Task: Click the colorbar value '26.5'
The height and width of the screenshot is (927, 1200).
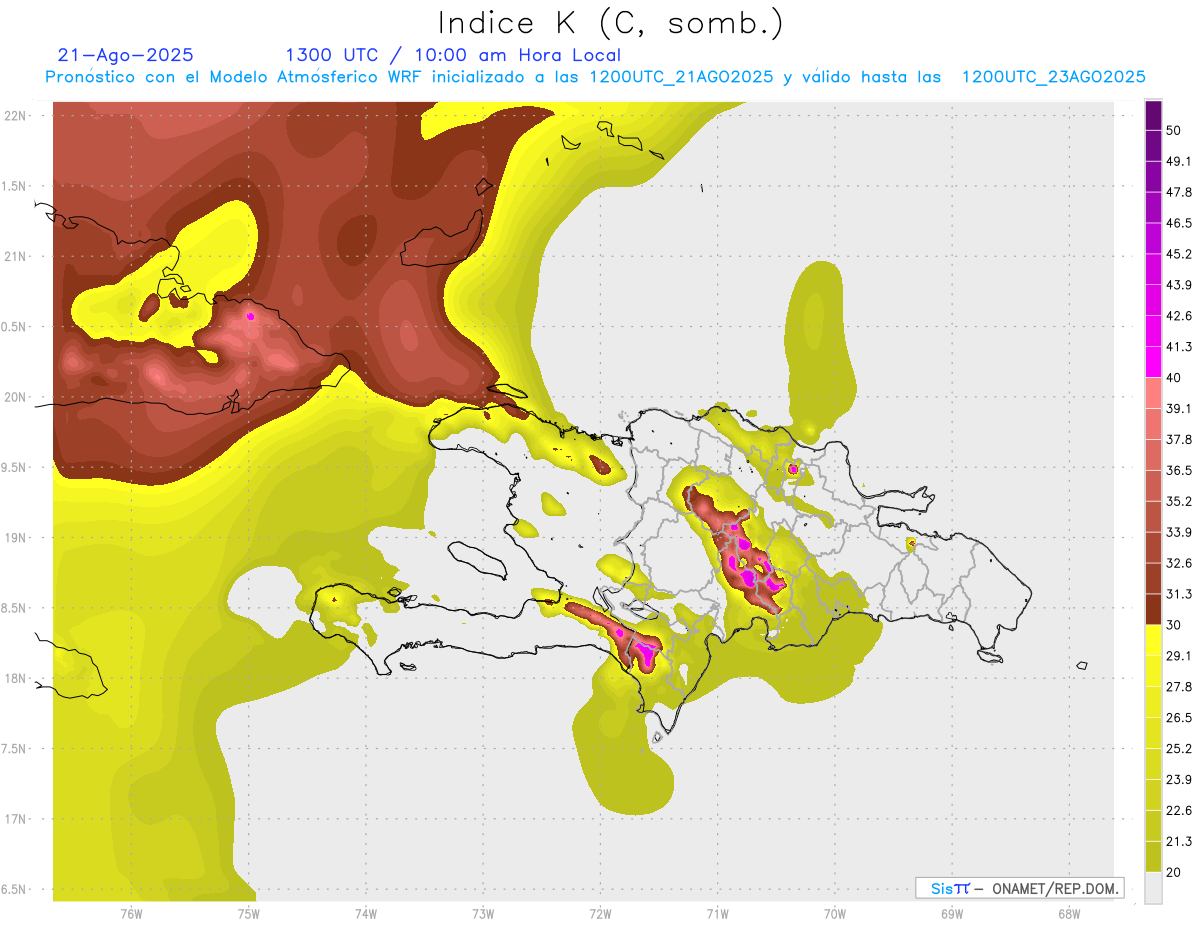Action: pos(1179,718)
